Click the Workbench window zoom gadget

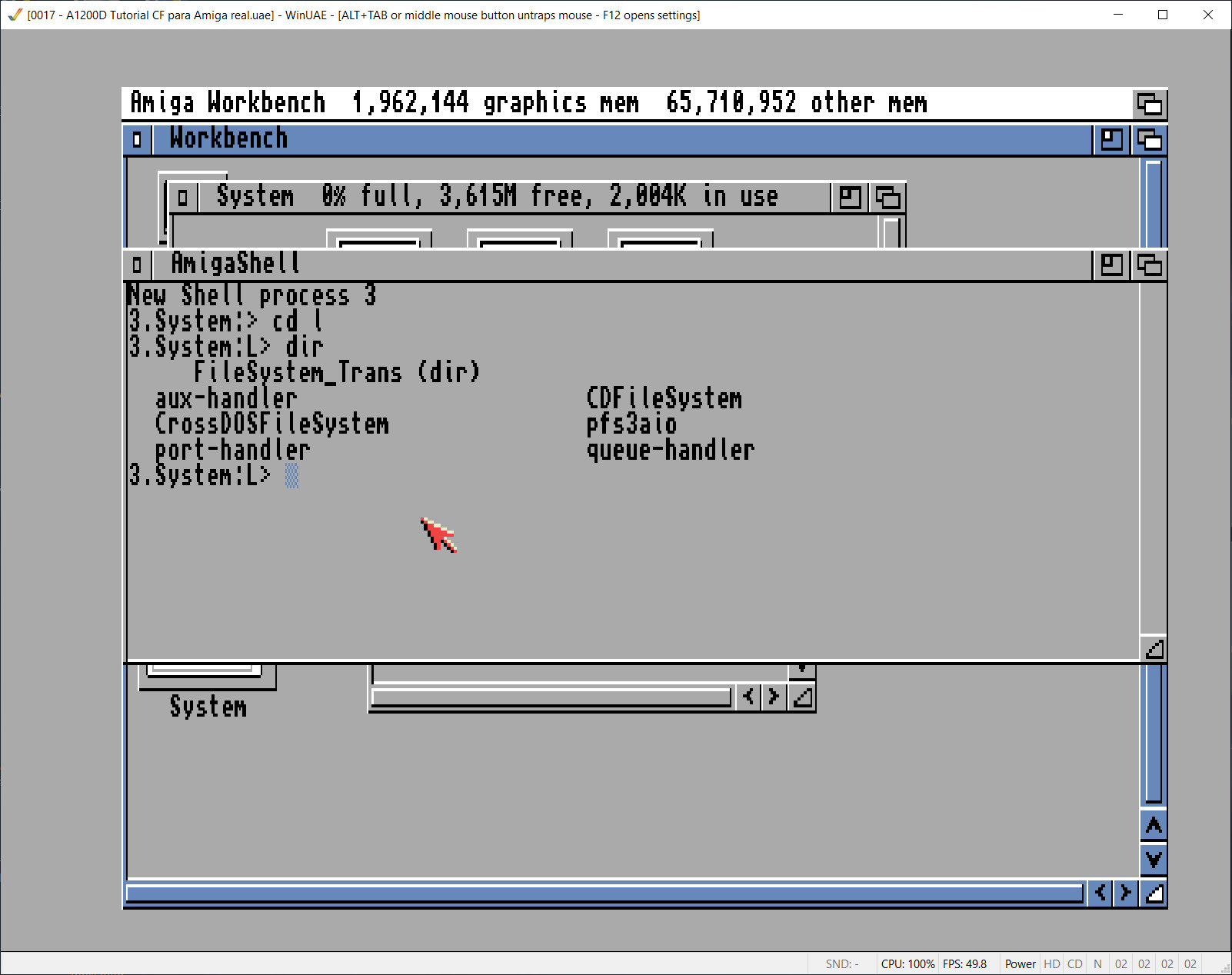[x=1111, y=139]
